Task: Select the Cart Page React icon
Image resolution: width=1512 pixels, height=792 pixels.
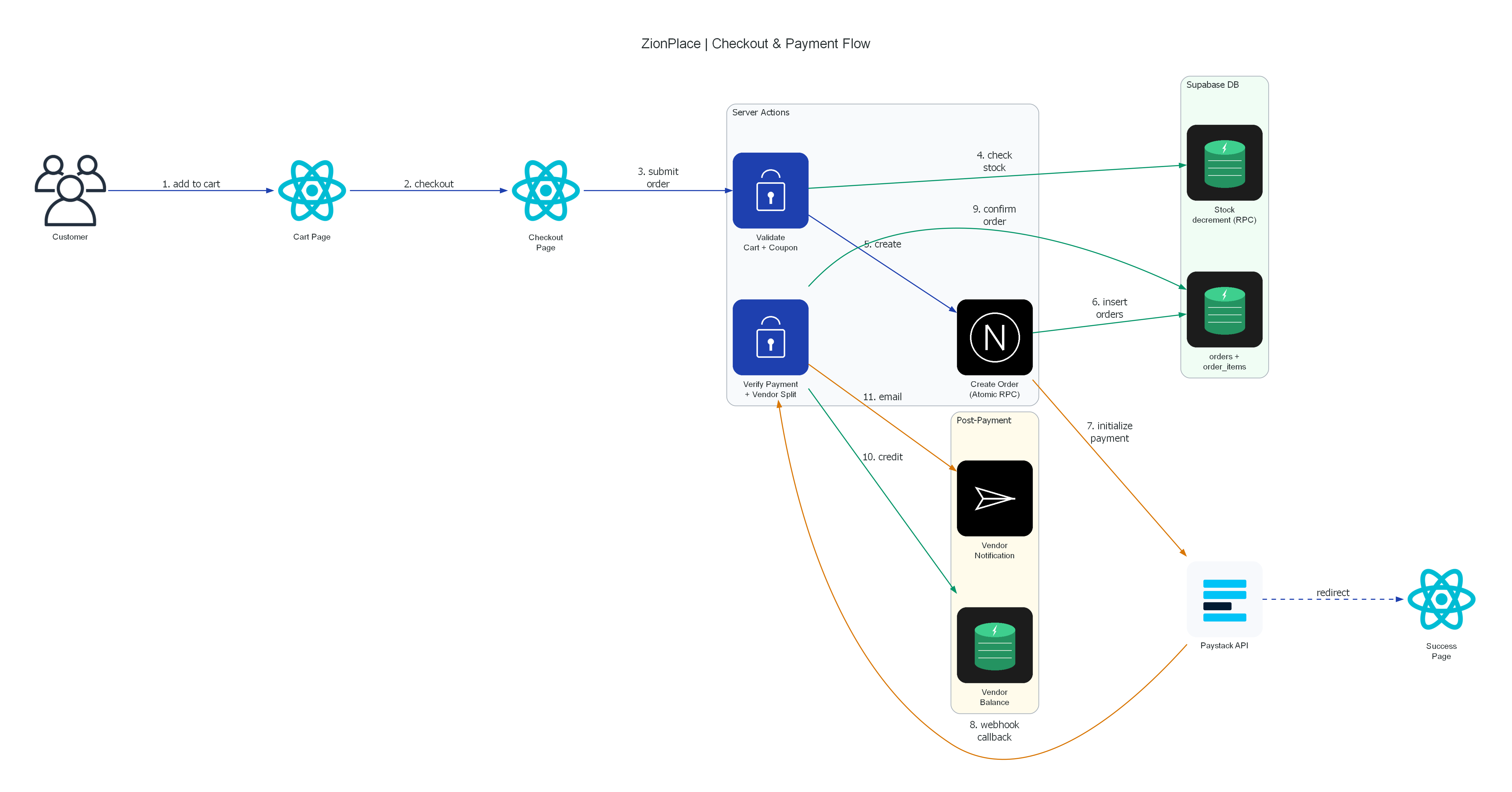Action: [312, 190]
